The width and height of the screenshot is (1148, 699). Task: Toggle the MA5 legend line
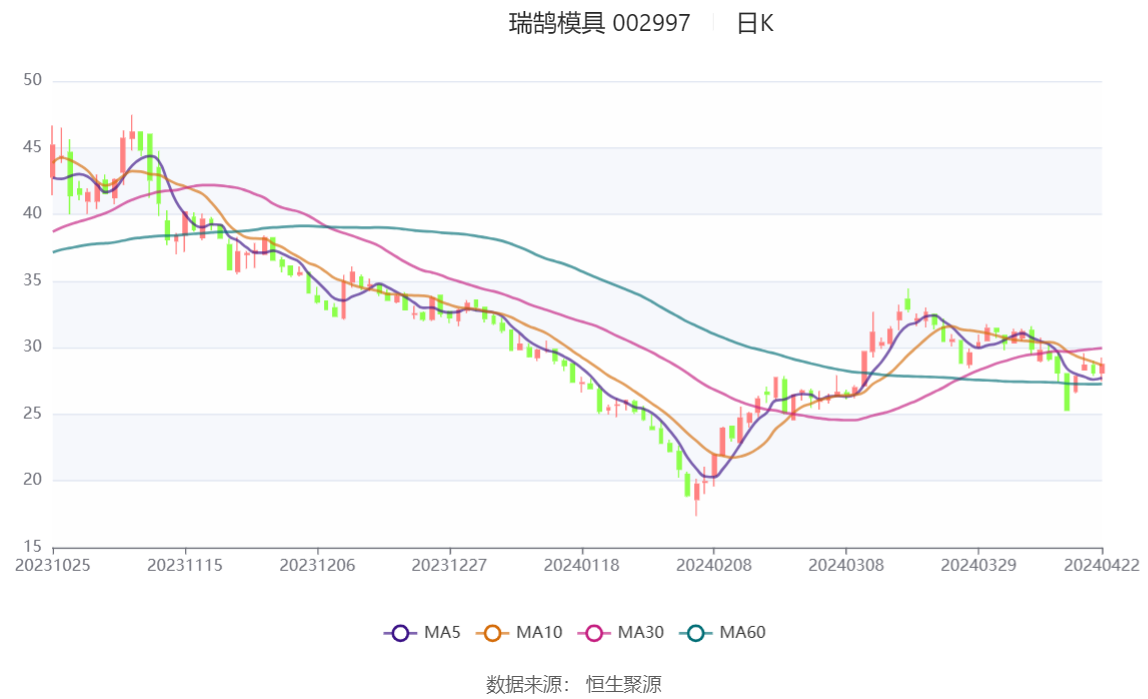click(x=422, y=633)
